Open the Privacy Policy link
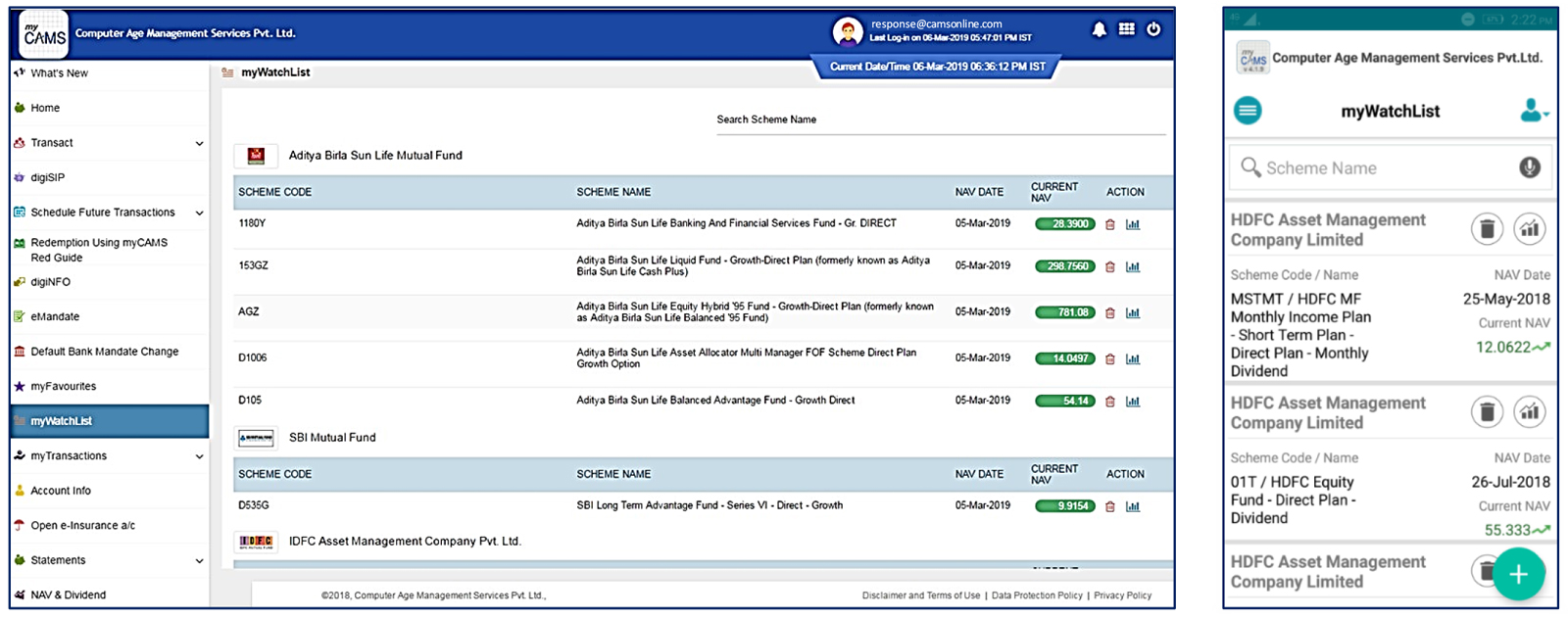Viewport: 1568px width, 617px height. click(1122, 595)
